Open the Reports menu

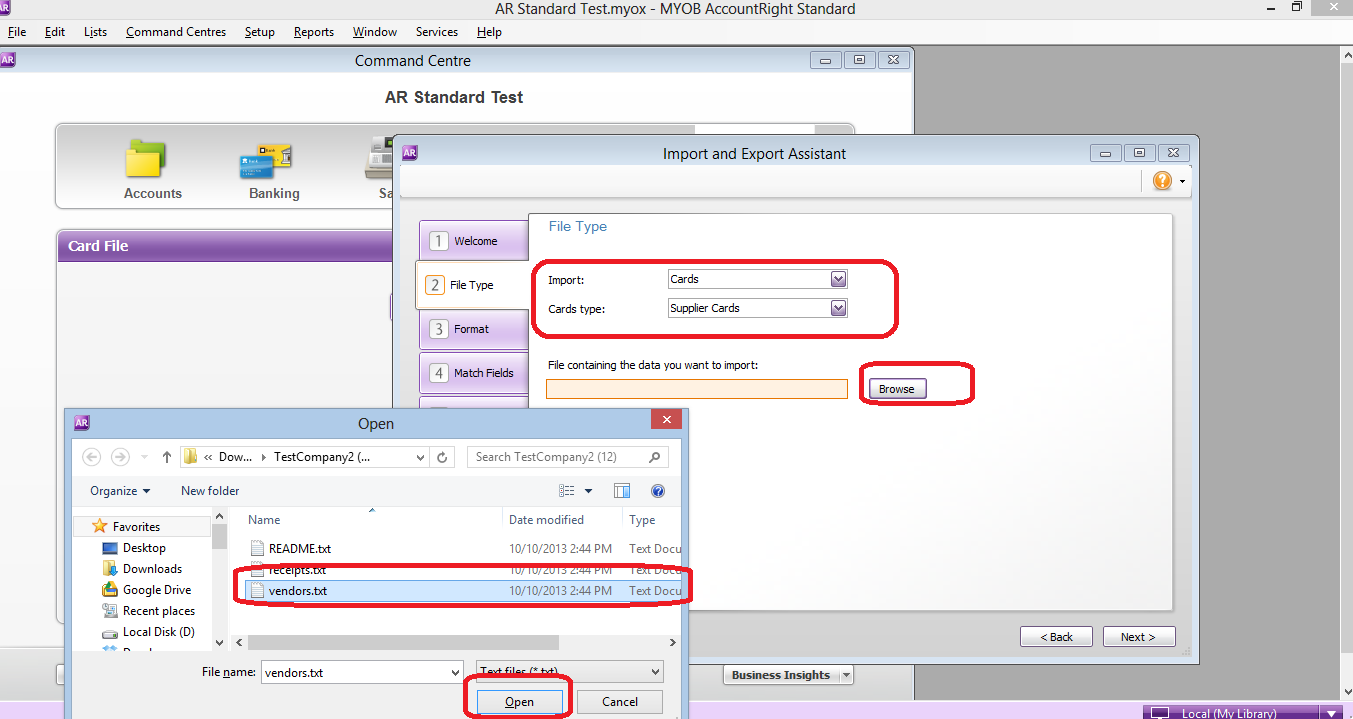[x=314, y=32]
